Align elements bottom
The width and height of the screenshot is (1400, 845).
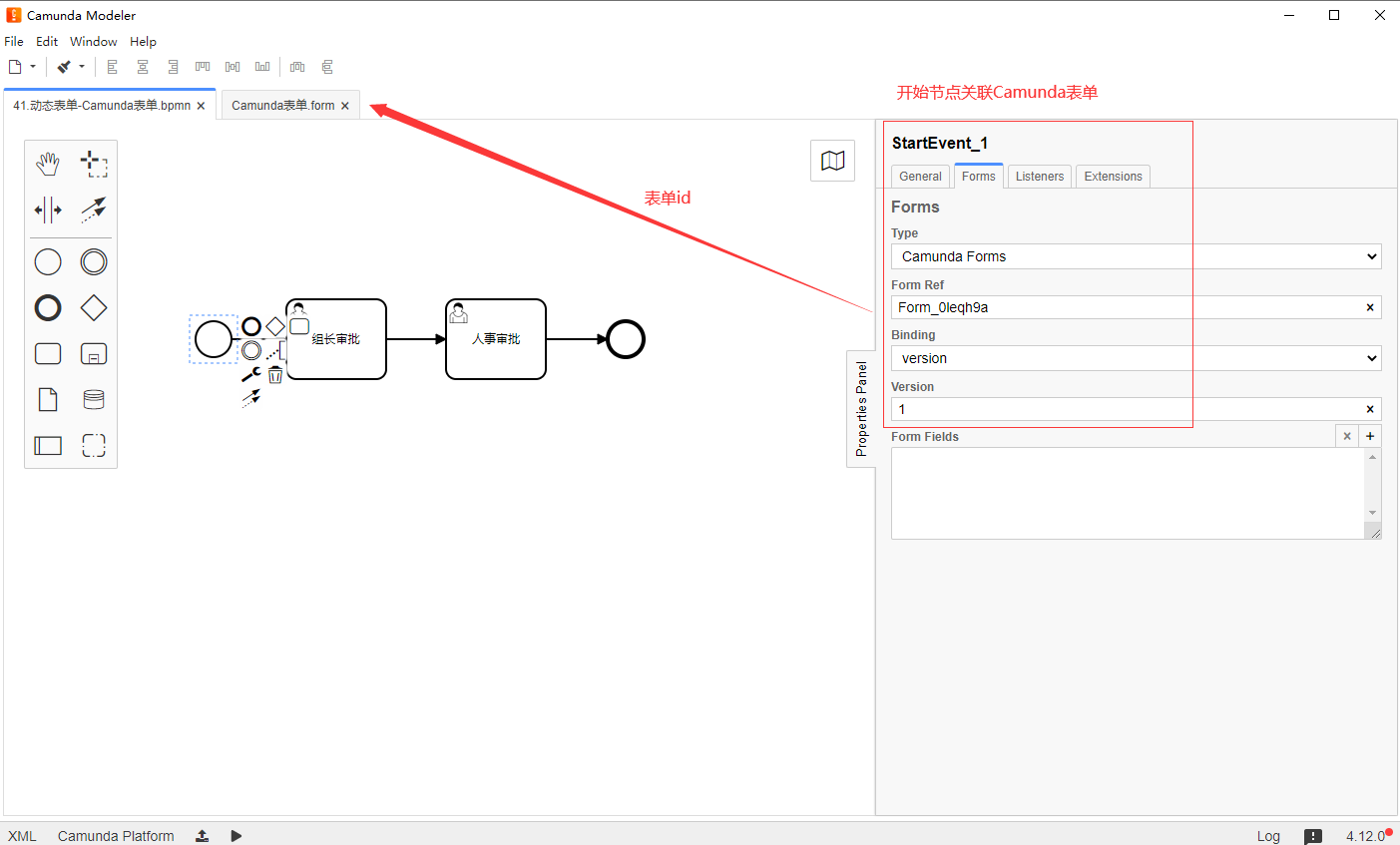coord(262,67)
